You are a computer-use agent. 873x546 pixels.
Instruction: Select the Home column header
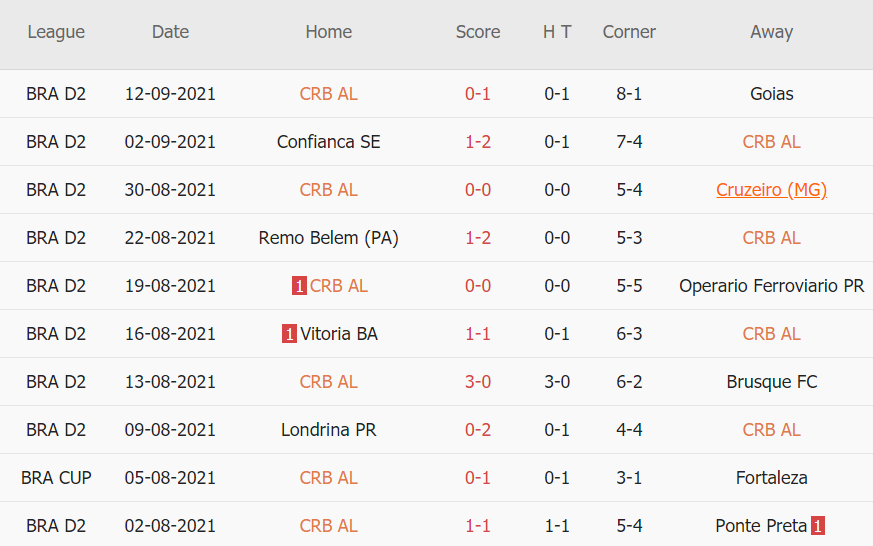[328, 32]
